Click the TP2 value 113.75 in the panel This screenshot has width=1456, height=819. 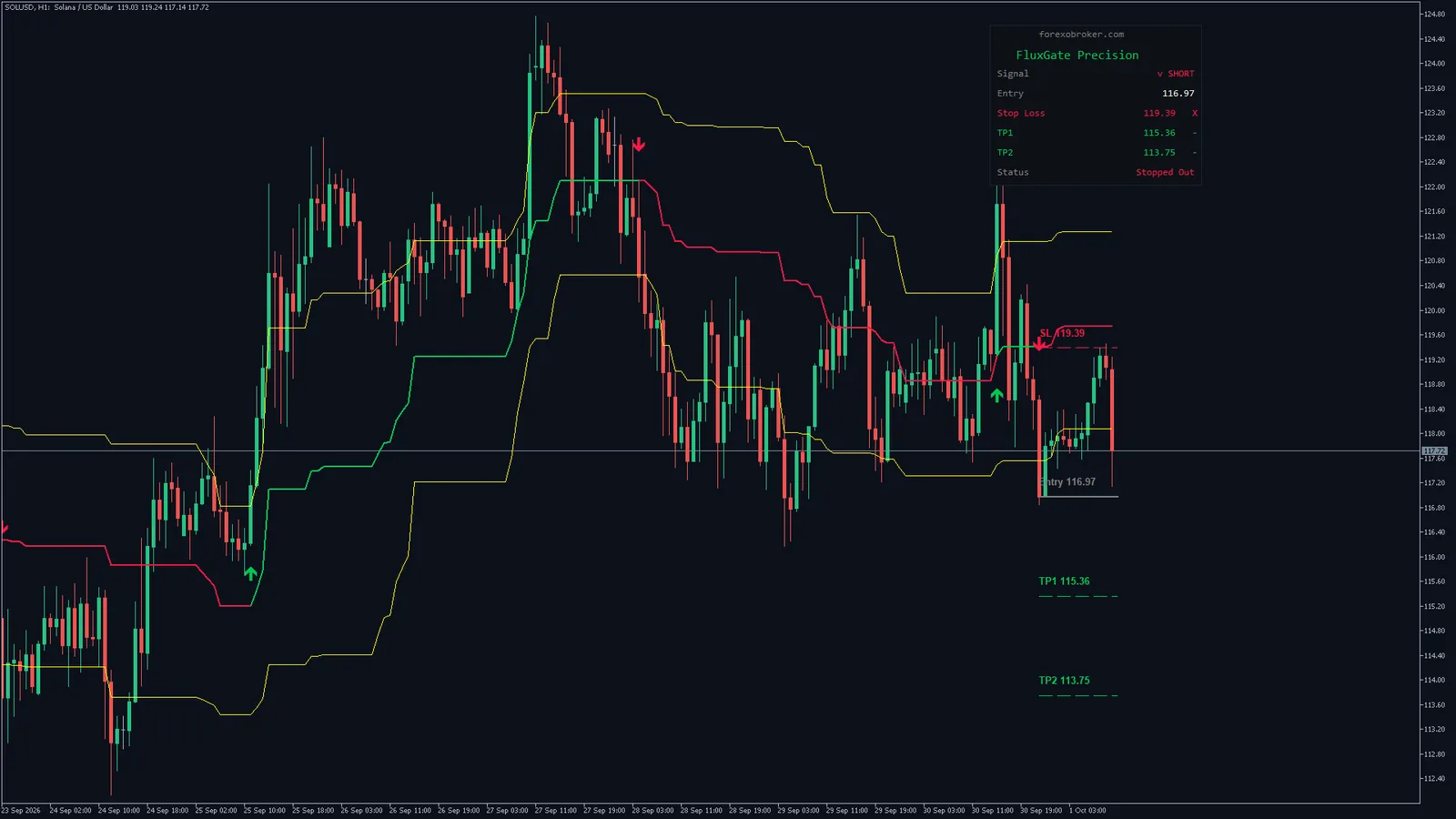click(x=1159, y=153)
